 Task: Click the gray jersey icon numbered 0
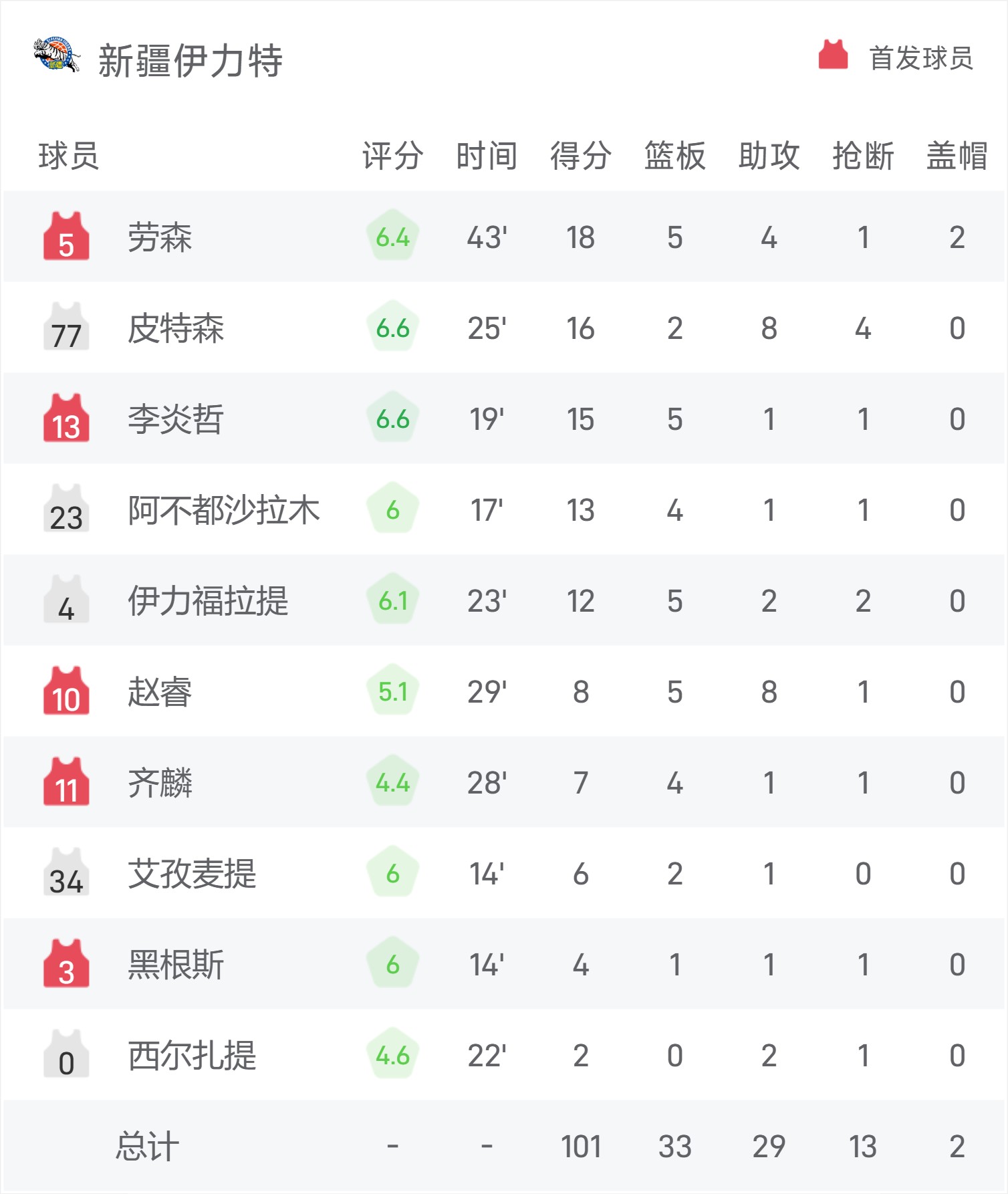coord(66,1054)
